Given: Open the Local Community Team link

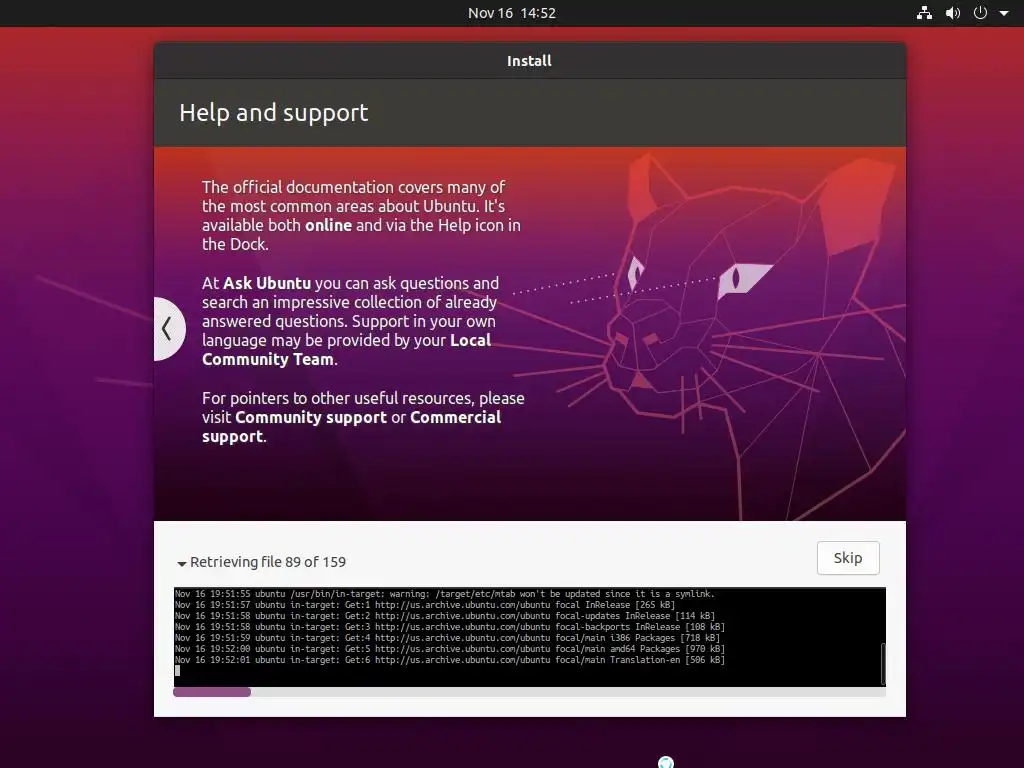Looking at the screenshot, I should 346,350.
